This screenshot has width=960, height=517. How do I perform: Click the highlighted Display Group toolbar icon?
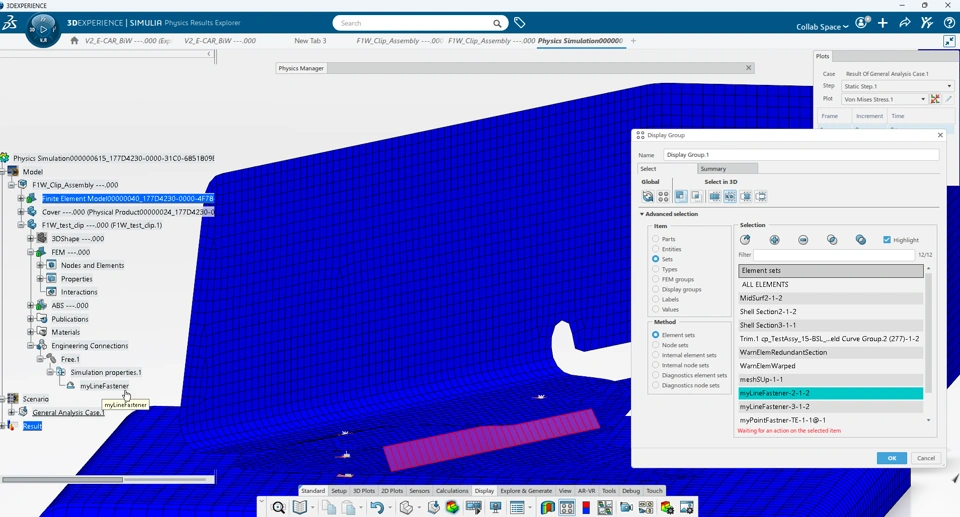coord(567,507)
